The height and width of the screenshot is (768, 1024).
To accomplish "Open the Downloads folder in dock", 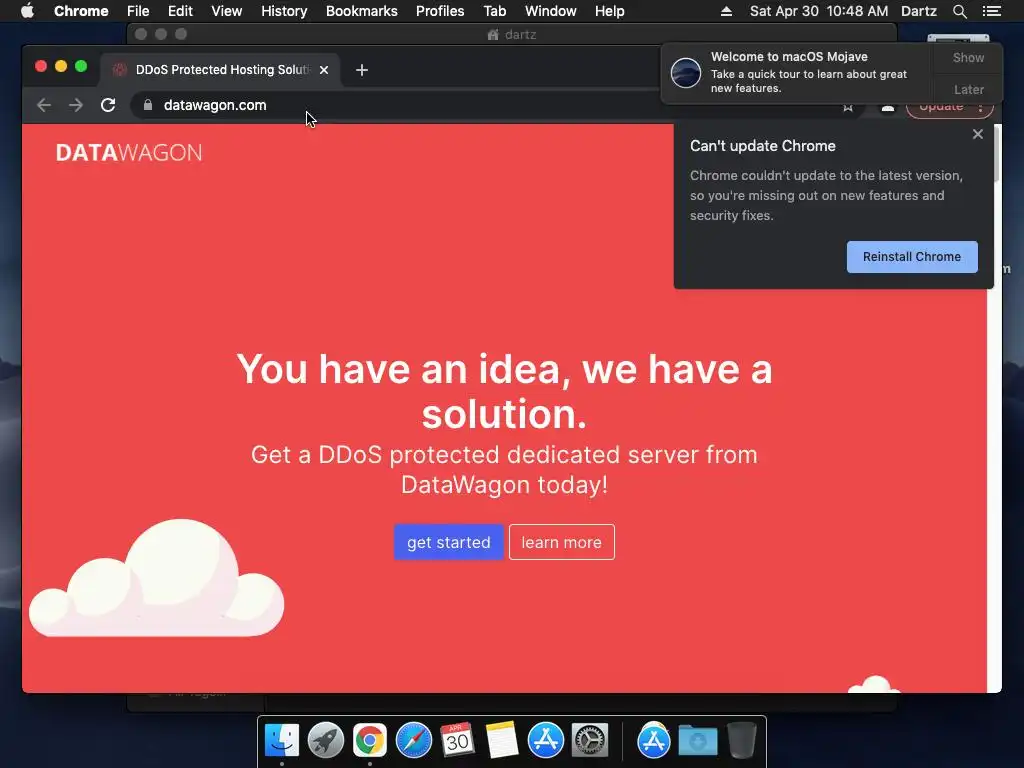I will click(x=697, y=741).
